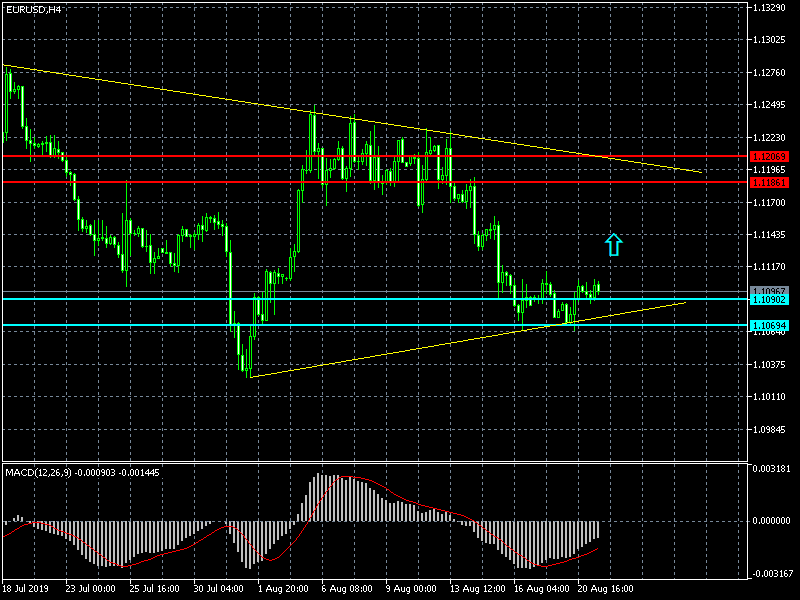Screen dimensions: 800x600
Task: Click the 18 Jul 2019 date label
Action: coord(27,589)
